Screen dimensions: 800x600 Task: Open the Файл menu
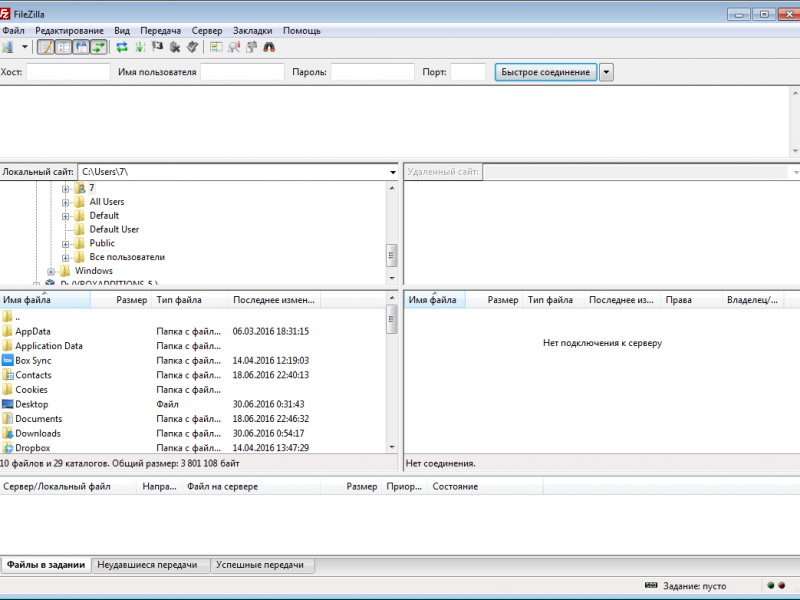tap(13, 31)
